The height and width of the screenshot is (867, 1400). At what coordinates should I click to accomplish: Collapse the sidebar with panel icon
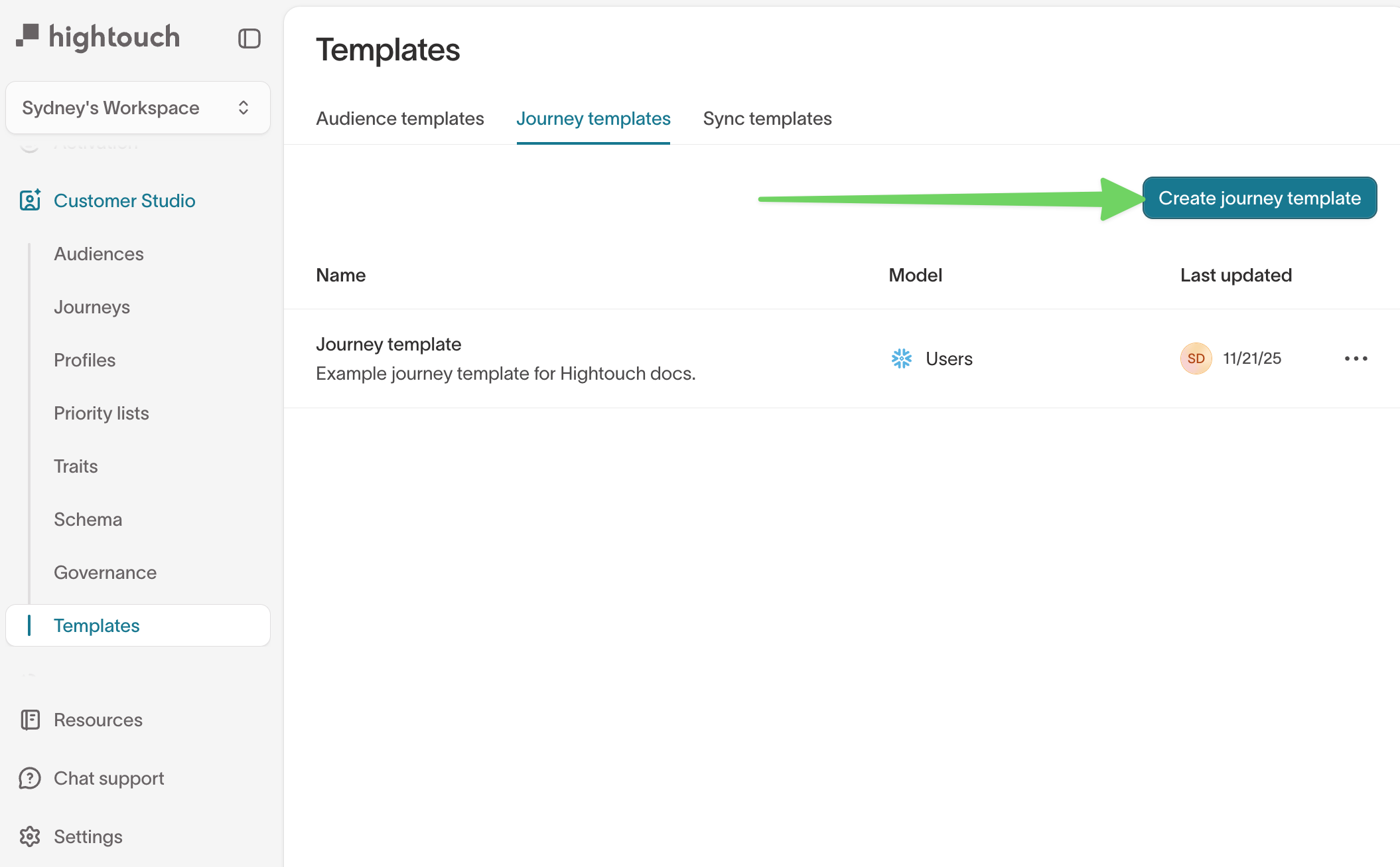tap(249, 39)
